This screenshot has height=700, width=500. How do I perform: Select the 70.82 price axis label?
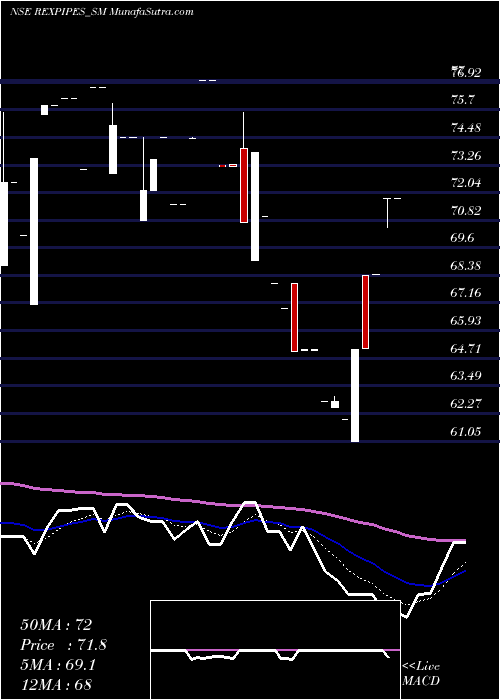pos(466,210)
